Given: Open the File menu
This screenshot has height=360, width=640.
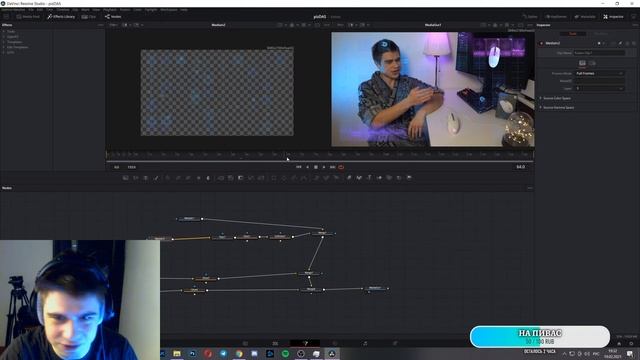Looking at the screenshot, I should [x=31, y=9].
